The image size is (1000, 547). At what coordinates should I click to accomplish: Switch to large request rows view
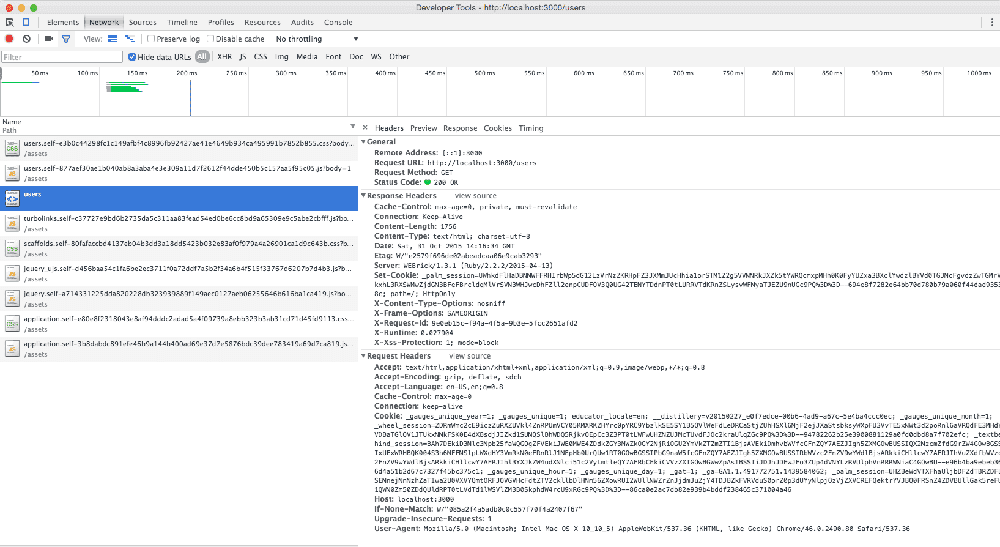click(112, 39)
